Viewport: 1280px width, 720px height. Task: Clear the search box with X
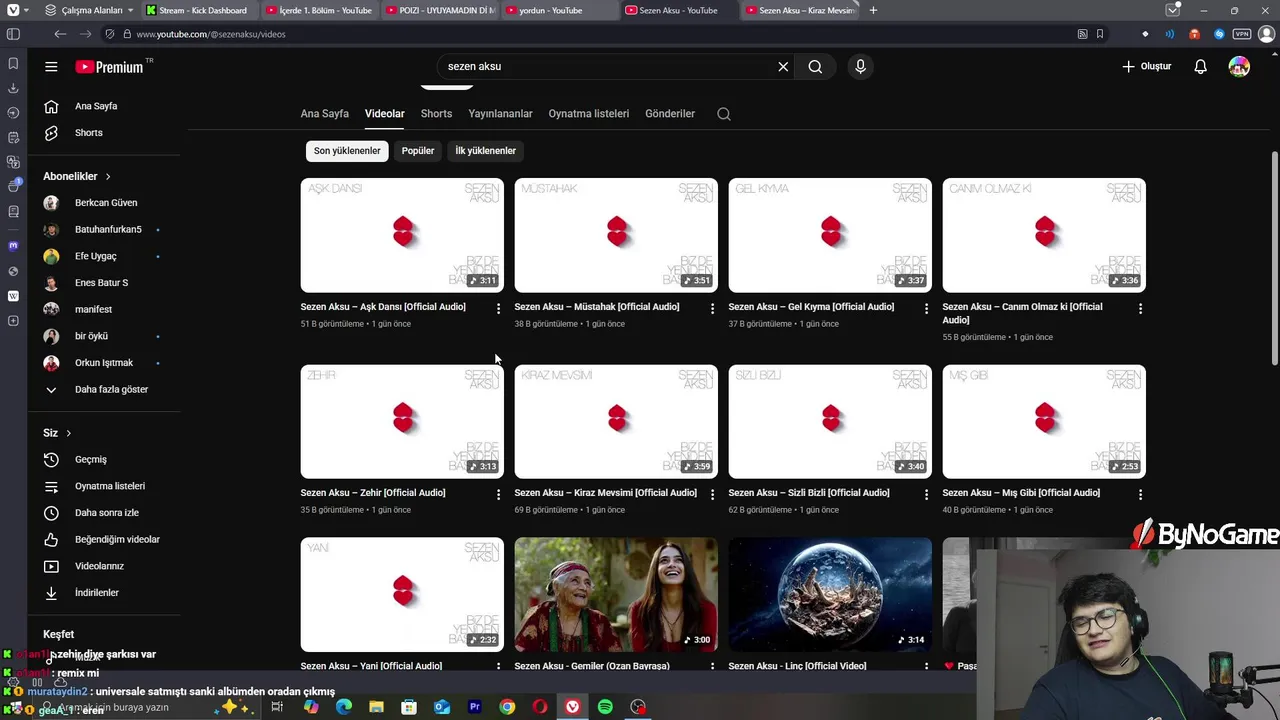pyautogui.click(x=783, y=67)
